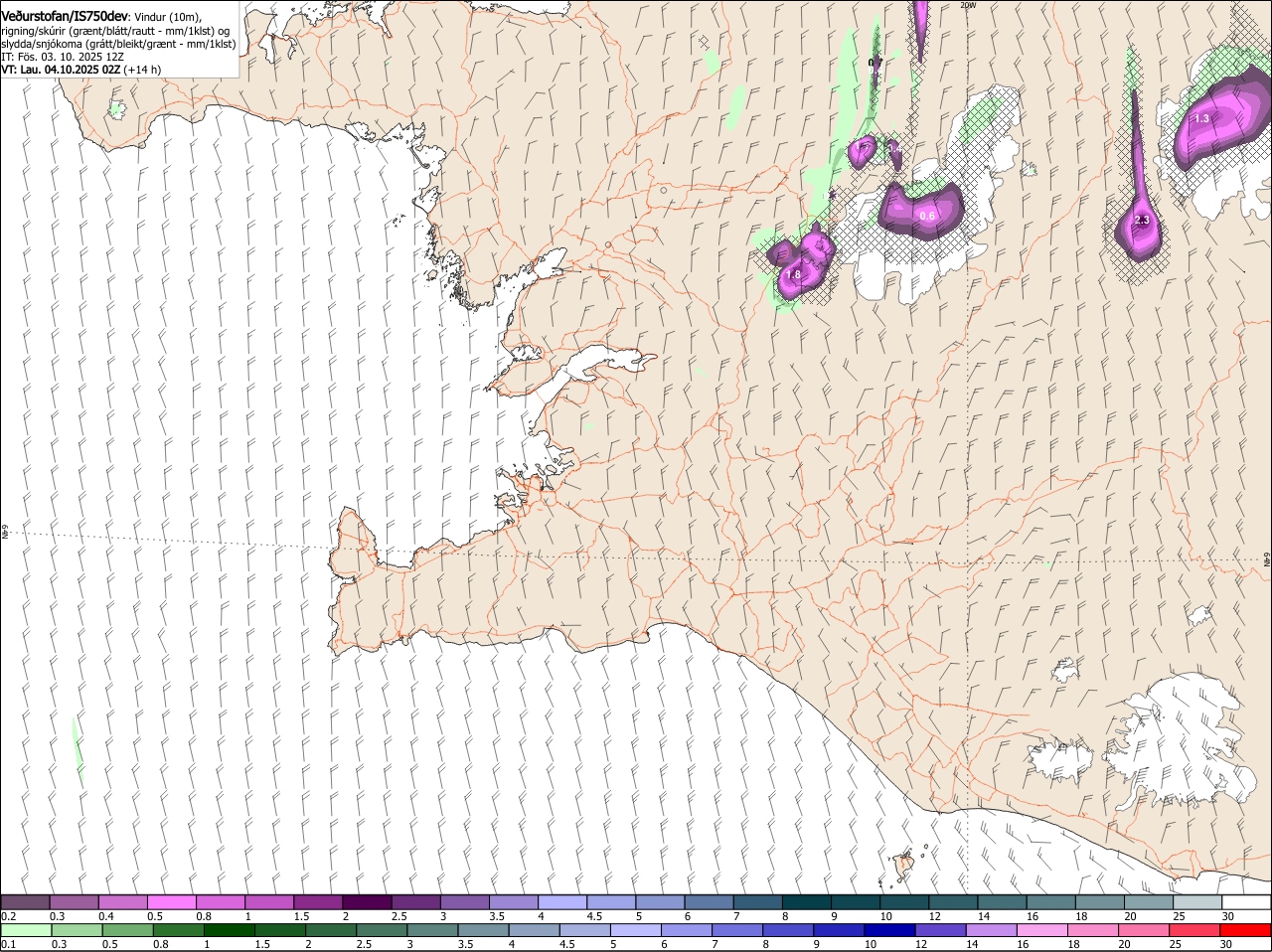The height and width of the screenshot is (952, 1272).
Task: Click the medium green 0.5 swatch in the rain scale
Action: tap(127, 930)
